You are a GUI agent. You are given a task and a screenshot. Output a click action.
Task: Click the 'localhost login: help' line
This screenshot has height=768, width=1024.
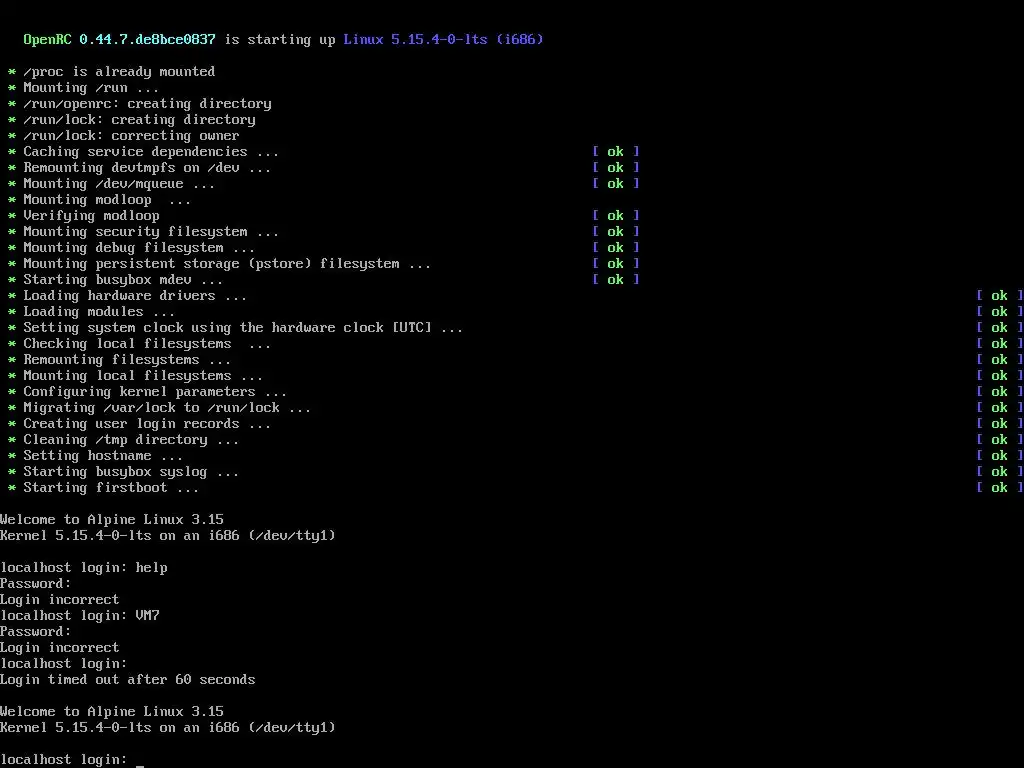pos(84,568)
